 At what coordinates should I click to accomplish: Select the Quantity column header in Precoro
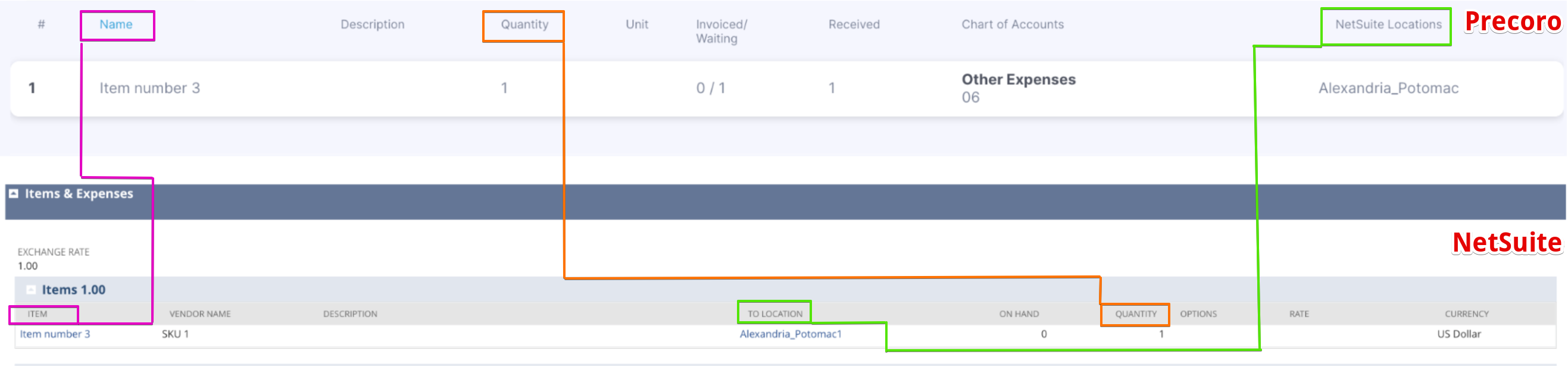[x=523, y=24]
